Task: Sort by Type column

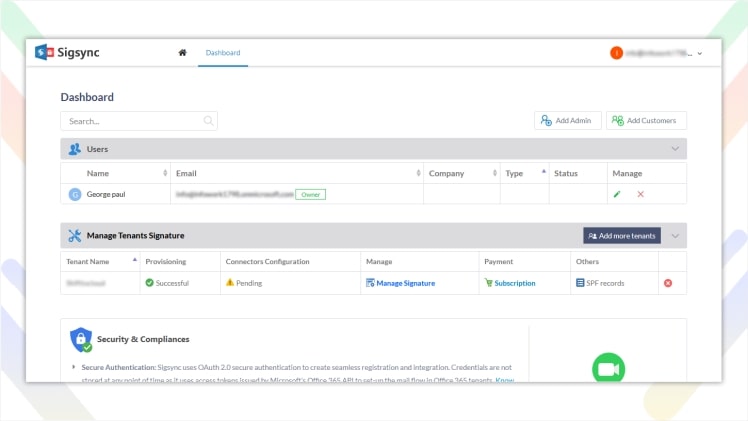Action: tap(544, 172)
